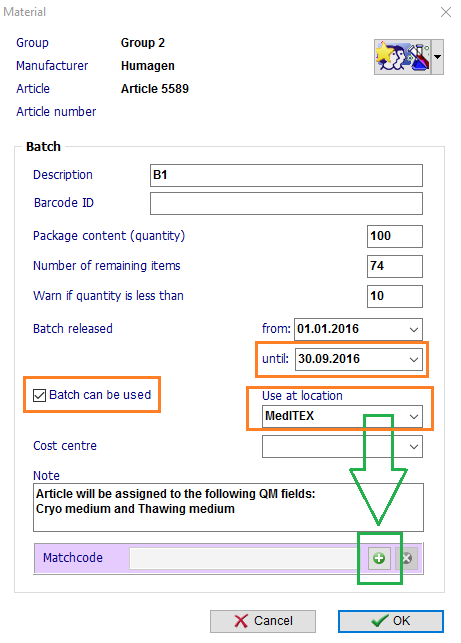Click the green plus Matchcode add icon

(x=379, y=558)
